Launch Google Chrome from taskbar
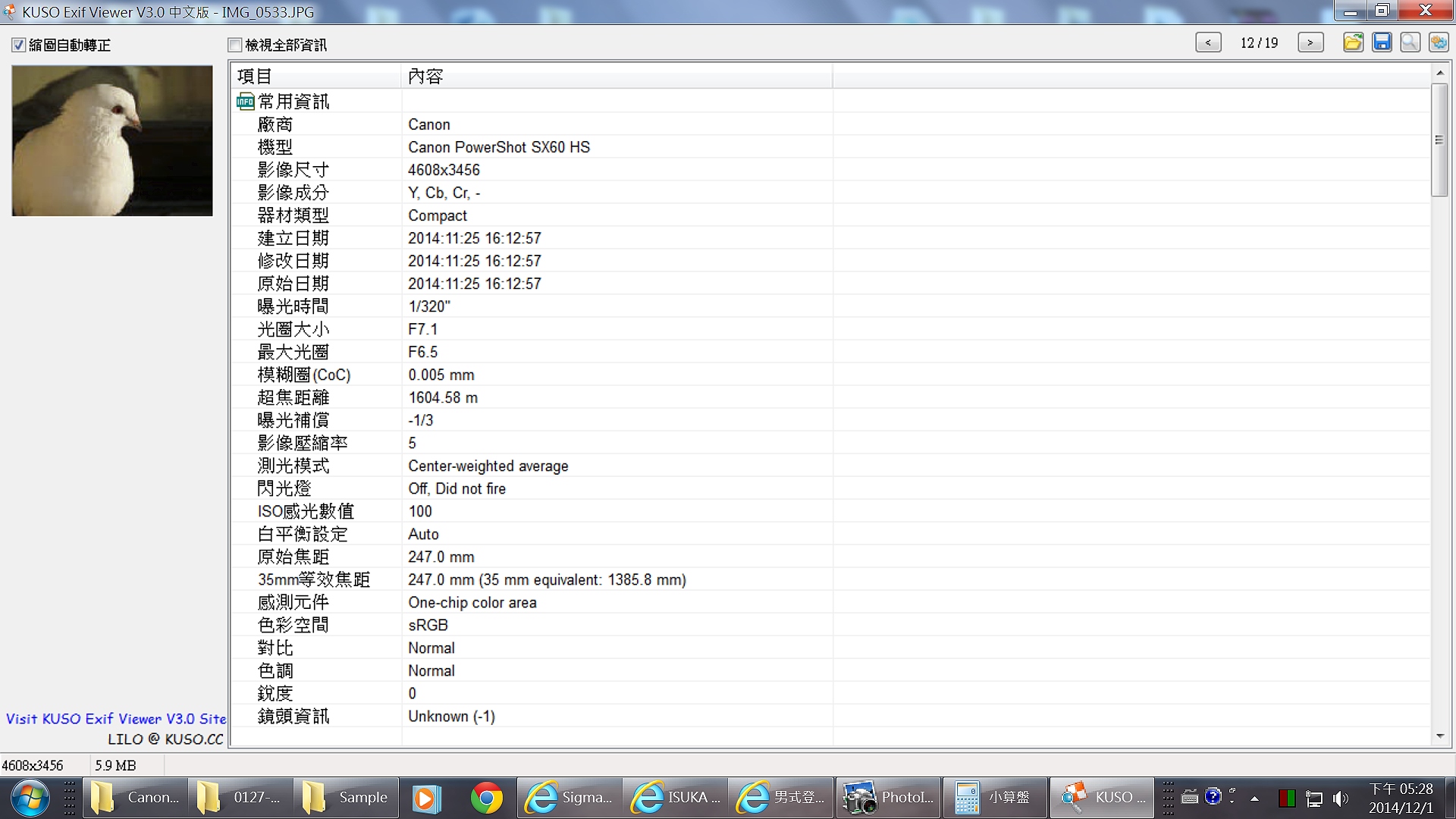 click(x=486, y=798)
